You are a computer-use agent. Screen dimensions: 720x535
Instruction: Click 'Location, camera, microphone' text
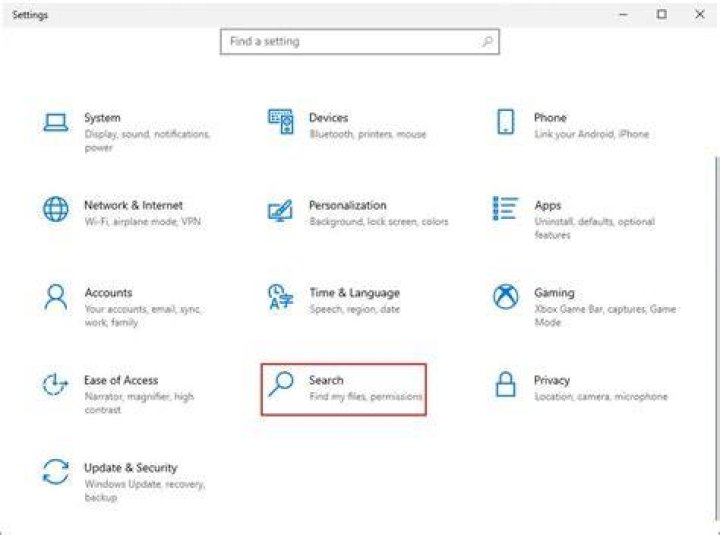pyautogui.click(x=601, y=397)
